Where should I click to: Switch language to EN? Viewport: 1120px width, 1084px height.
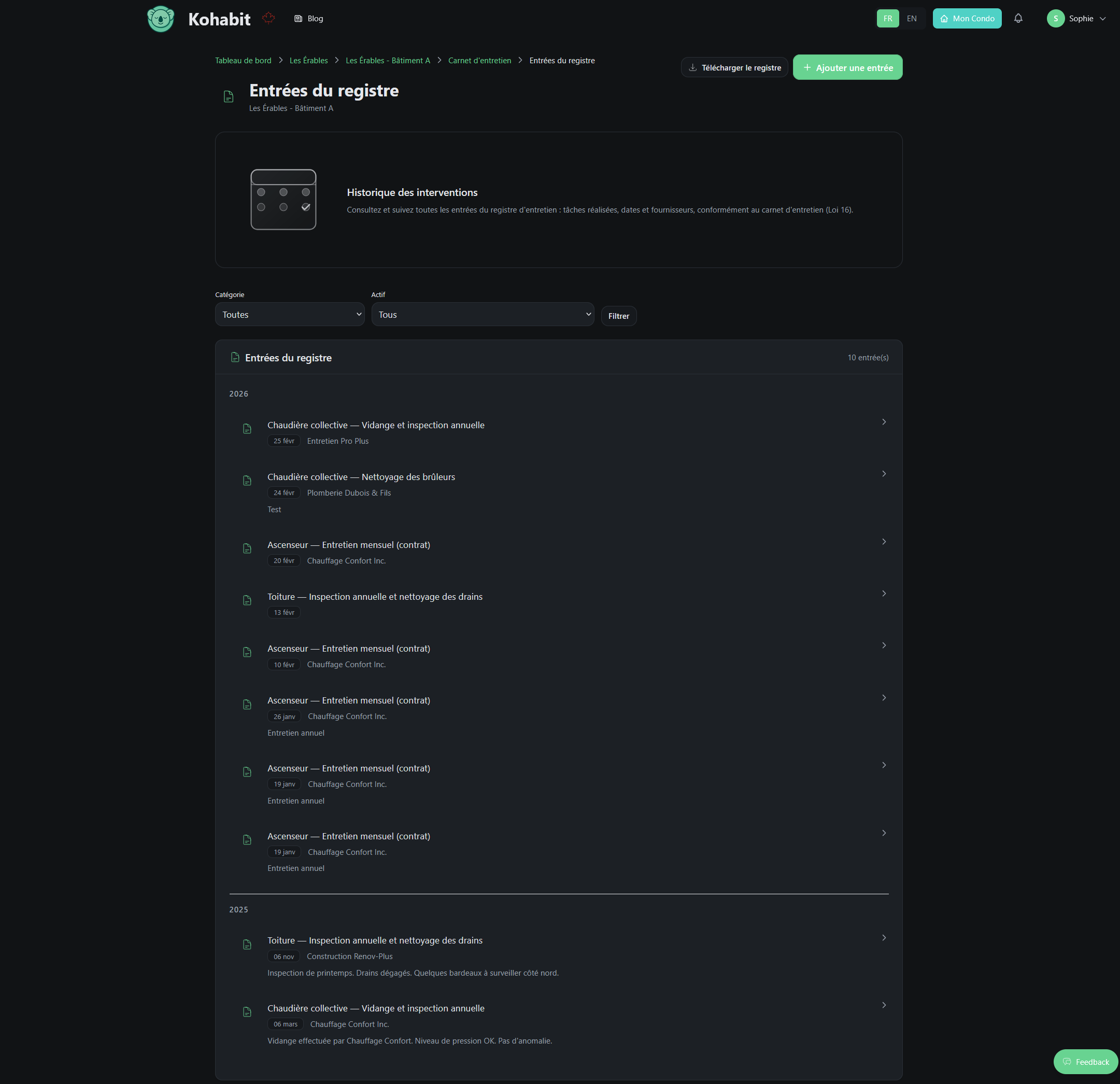pyautogui.click(x=912, y=18)
